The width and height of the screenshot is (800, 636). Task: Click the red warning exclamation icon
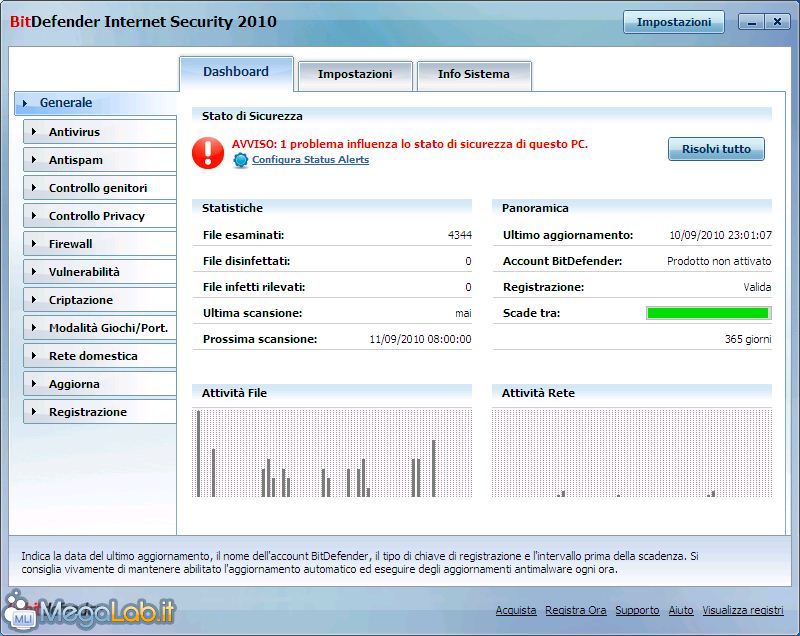[208, 152]
